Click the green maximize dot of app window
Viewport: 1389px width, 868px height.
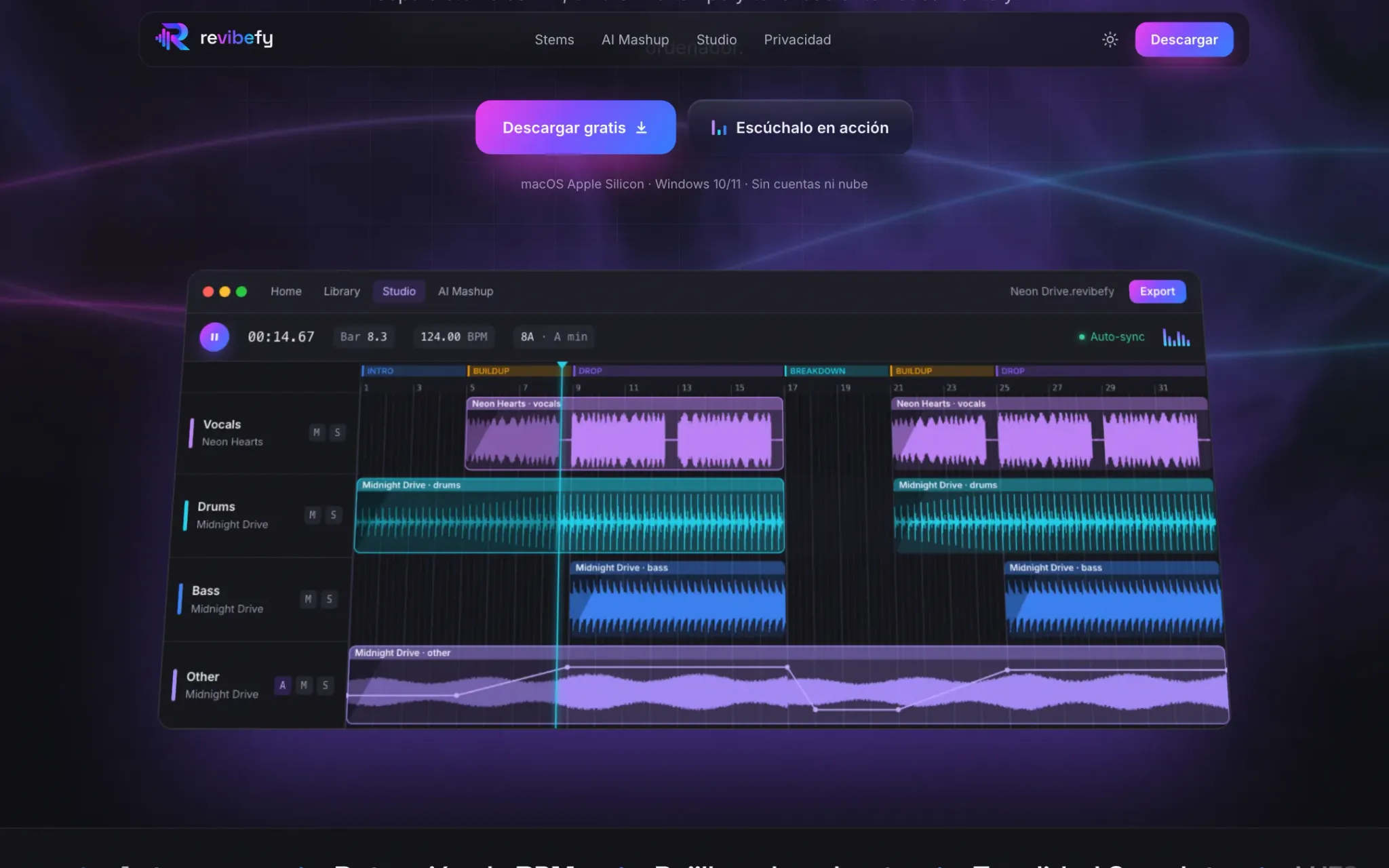[x=241, y=292]
